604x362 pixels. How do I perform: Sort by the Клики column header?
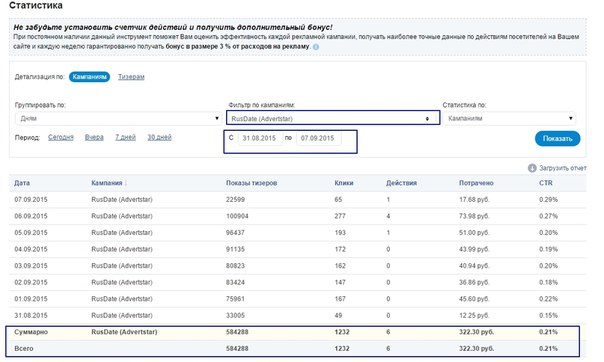(344, 183)
